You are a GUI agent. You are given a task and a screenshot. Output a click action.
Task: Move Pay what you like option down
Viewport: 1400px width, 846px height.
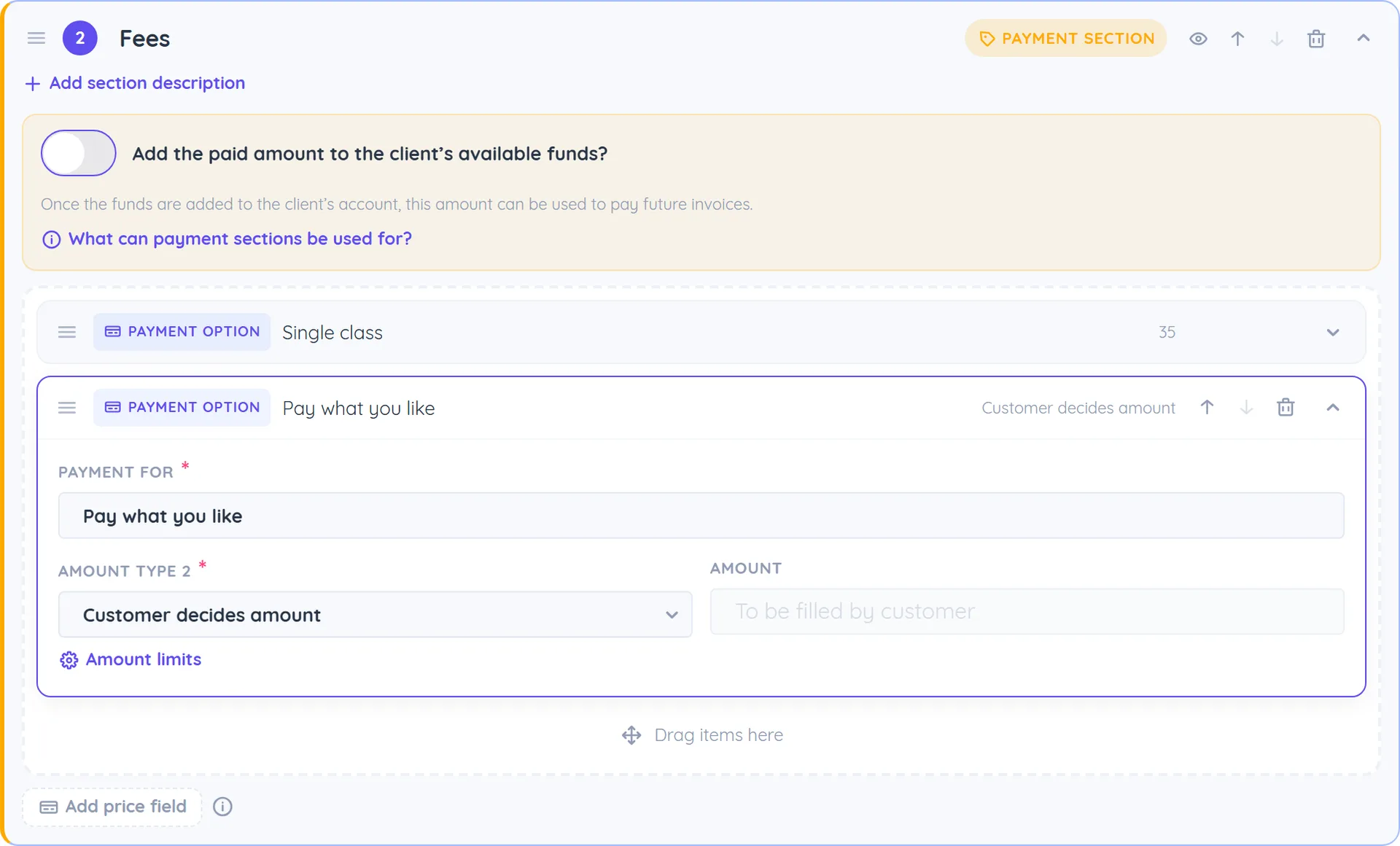pyautogui.click(x=1246, y=408)
